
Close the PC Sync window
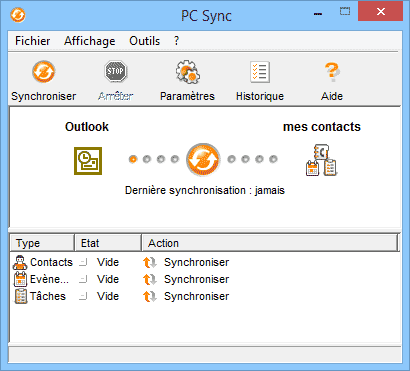coord(380,12)
